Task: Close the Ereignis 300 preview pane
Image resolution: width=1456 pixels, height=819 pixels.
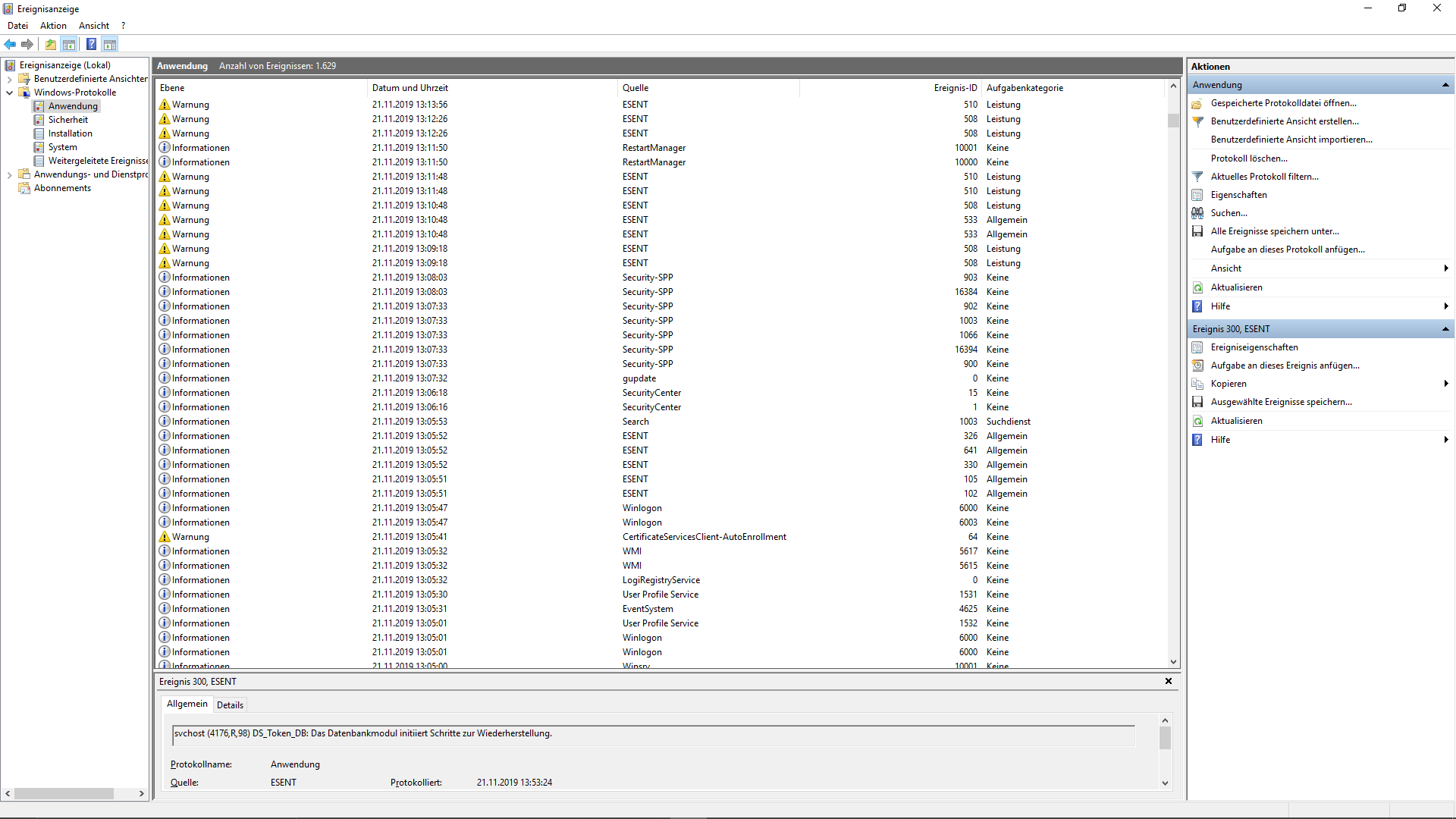Action: (x=1168, y=681)
